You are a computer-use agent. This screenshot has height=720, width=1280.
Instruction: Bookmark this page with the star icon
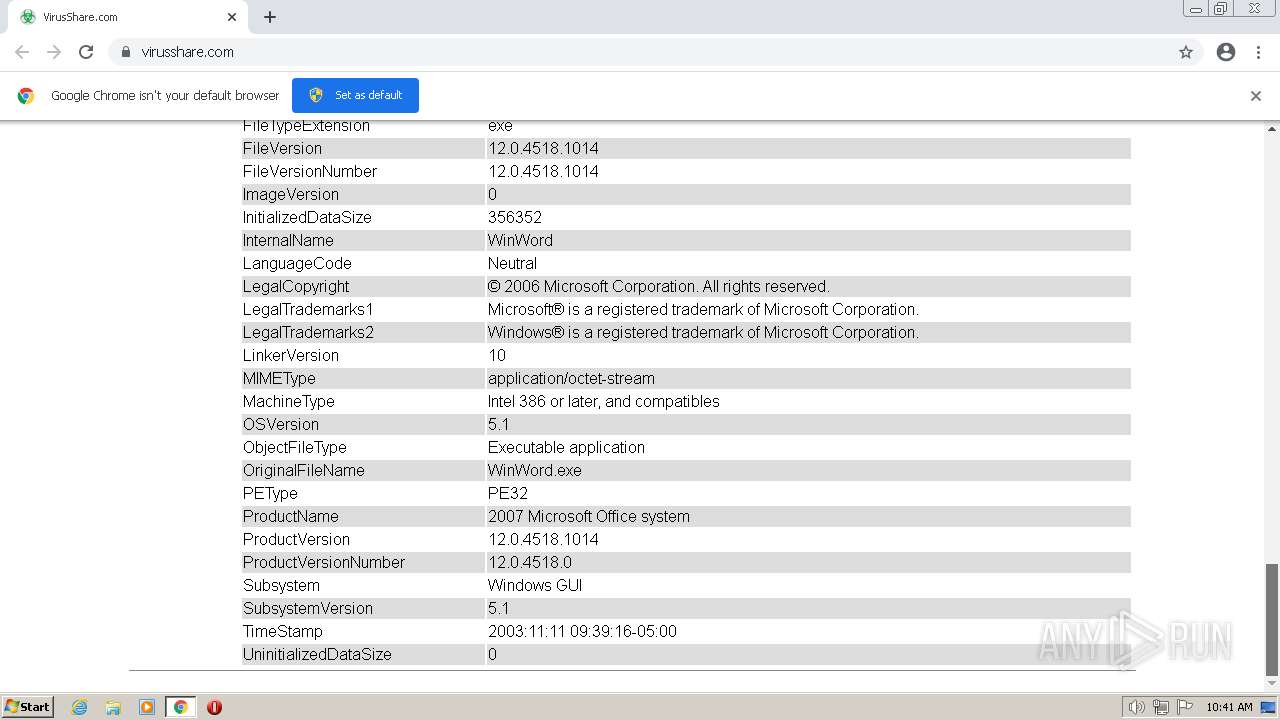[1186, 52]
